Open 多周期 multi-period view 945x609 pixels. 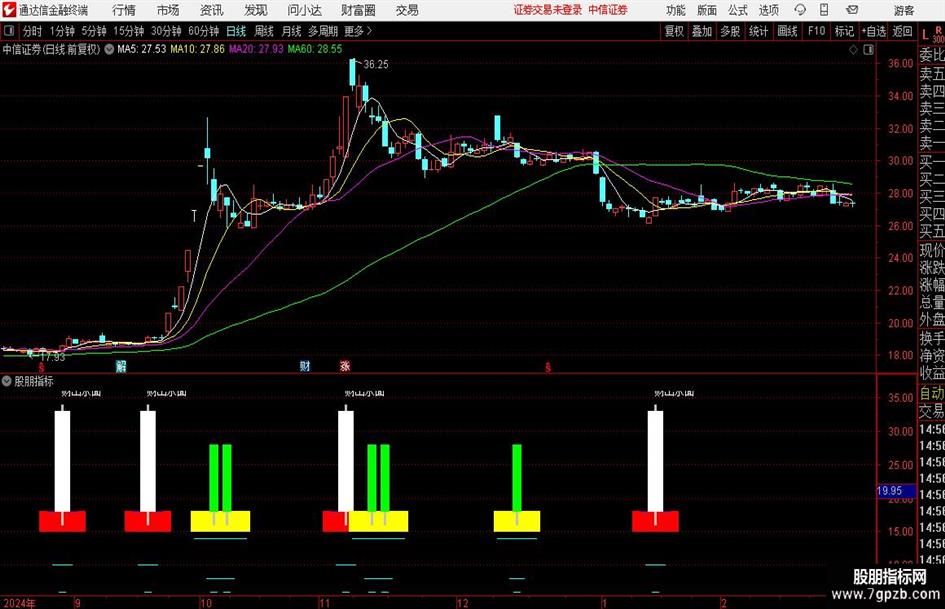click(323, 31)
